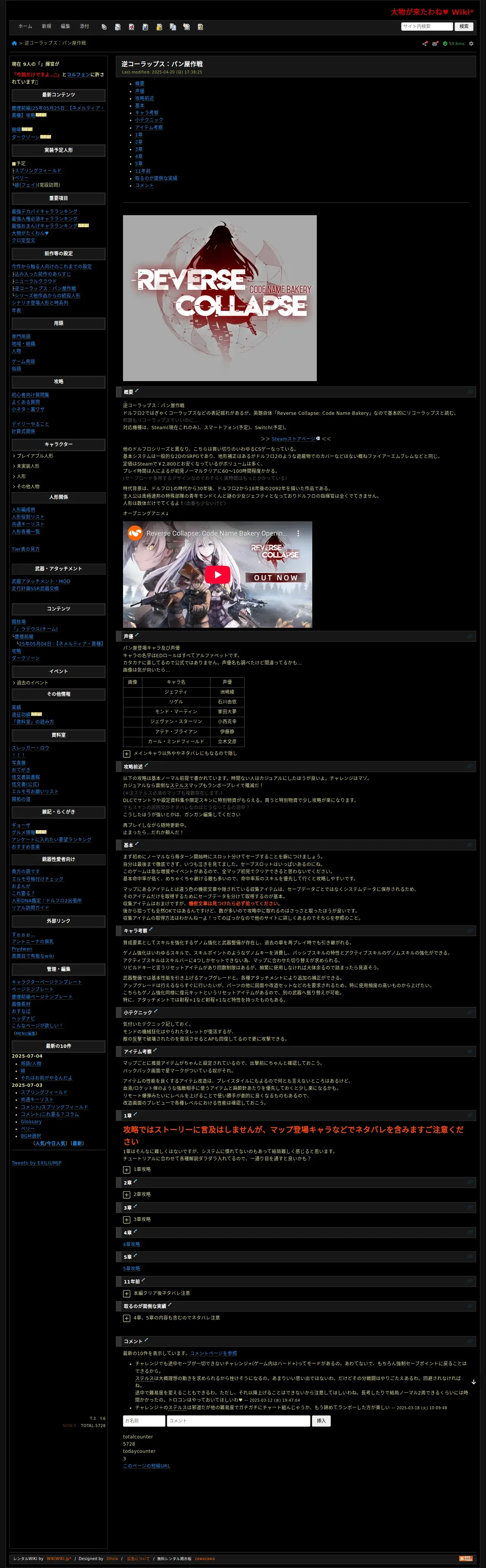Viewport: 486px width, 1568px height.
Task: Open Tweets by EXILIUMJP link
Action: 36,1163
